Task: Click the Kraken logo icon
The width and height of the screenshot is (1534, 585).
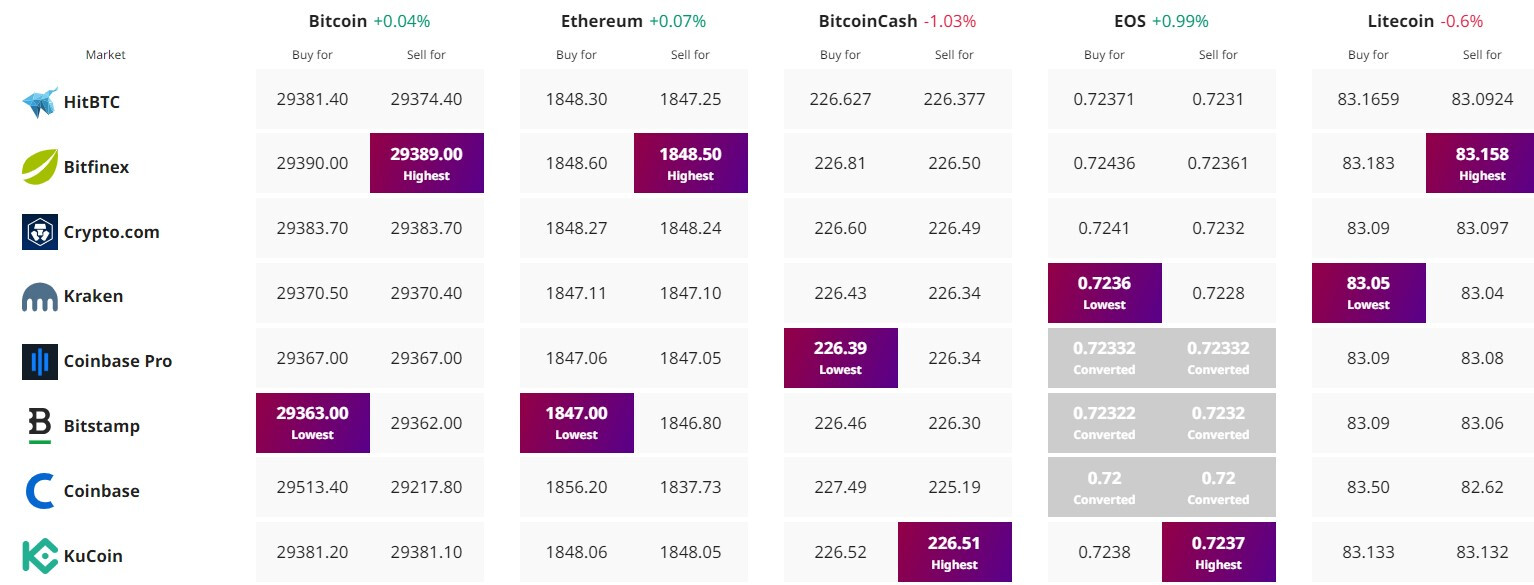Action: click(40, 297)
